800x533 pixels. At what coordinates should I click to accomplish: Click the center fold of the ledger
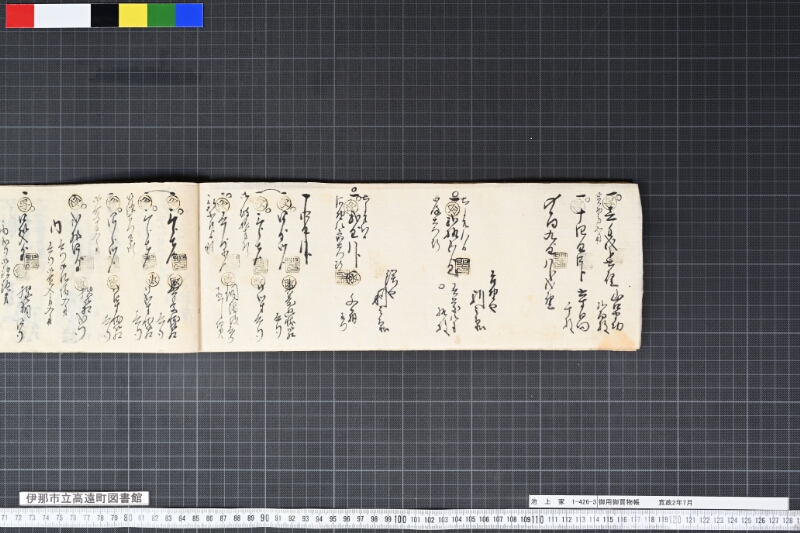click(x=199, y=267)
